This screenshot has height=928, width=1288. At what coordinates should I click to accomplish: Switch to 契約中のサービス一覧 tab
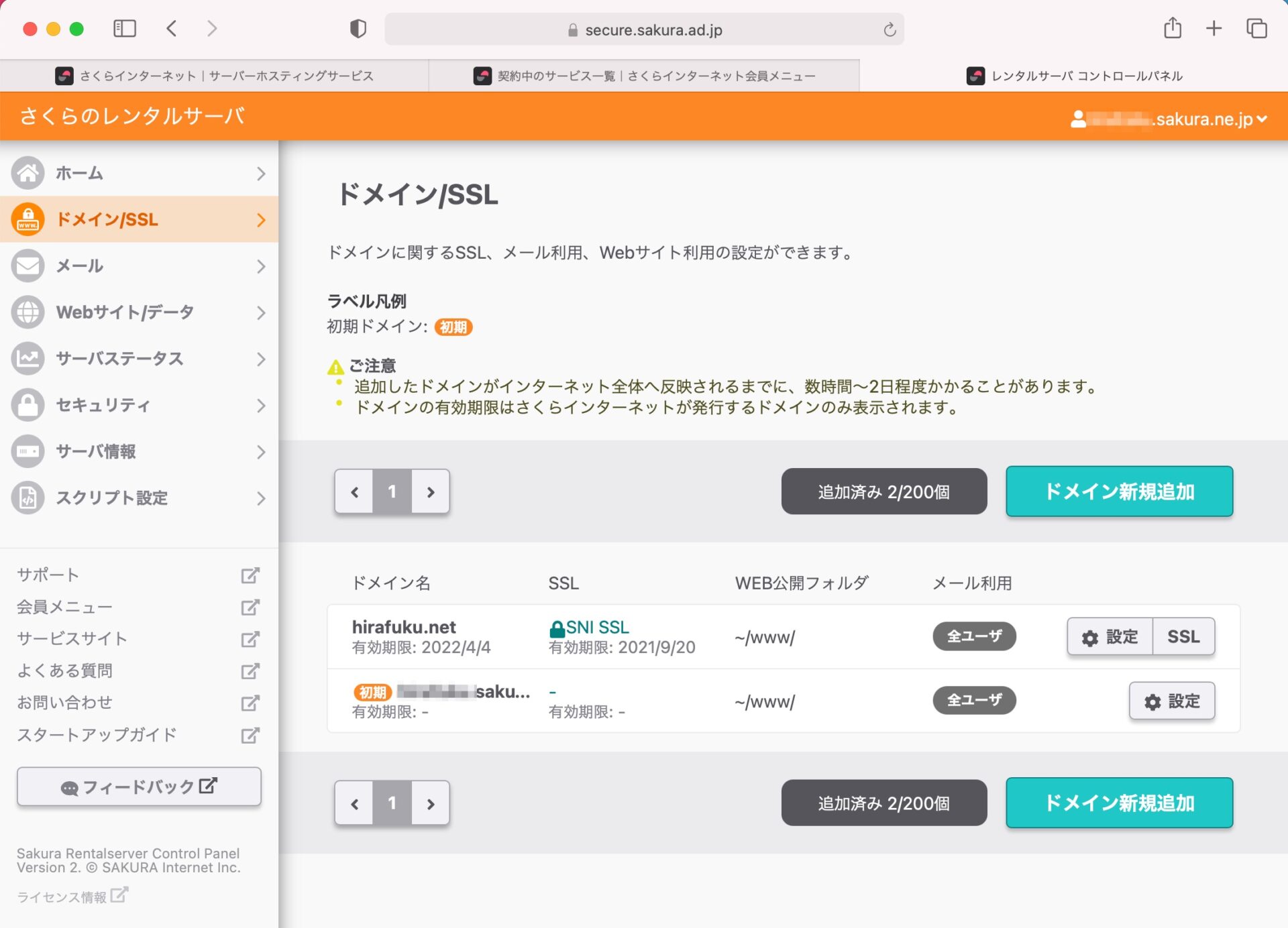pyautogui.click(x=644, y=76)
